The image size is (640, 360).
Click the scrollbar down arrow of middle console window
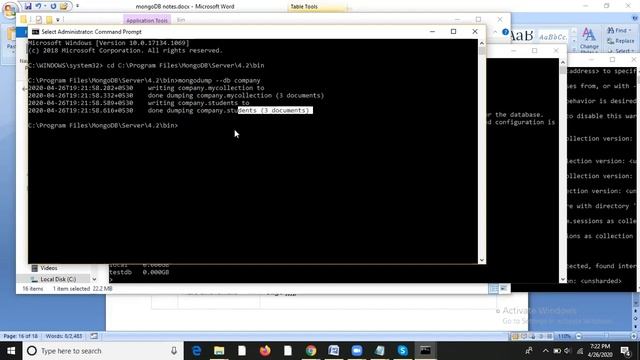pyautogui.click(x=563, y=280)
